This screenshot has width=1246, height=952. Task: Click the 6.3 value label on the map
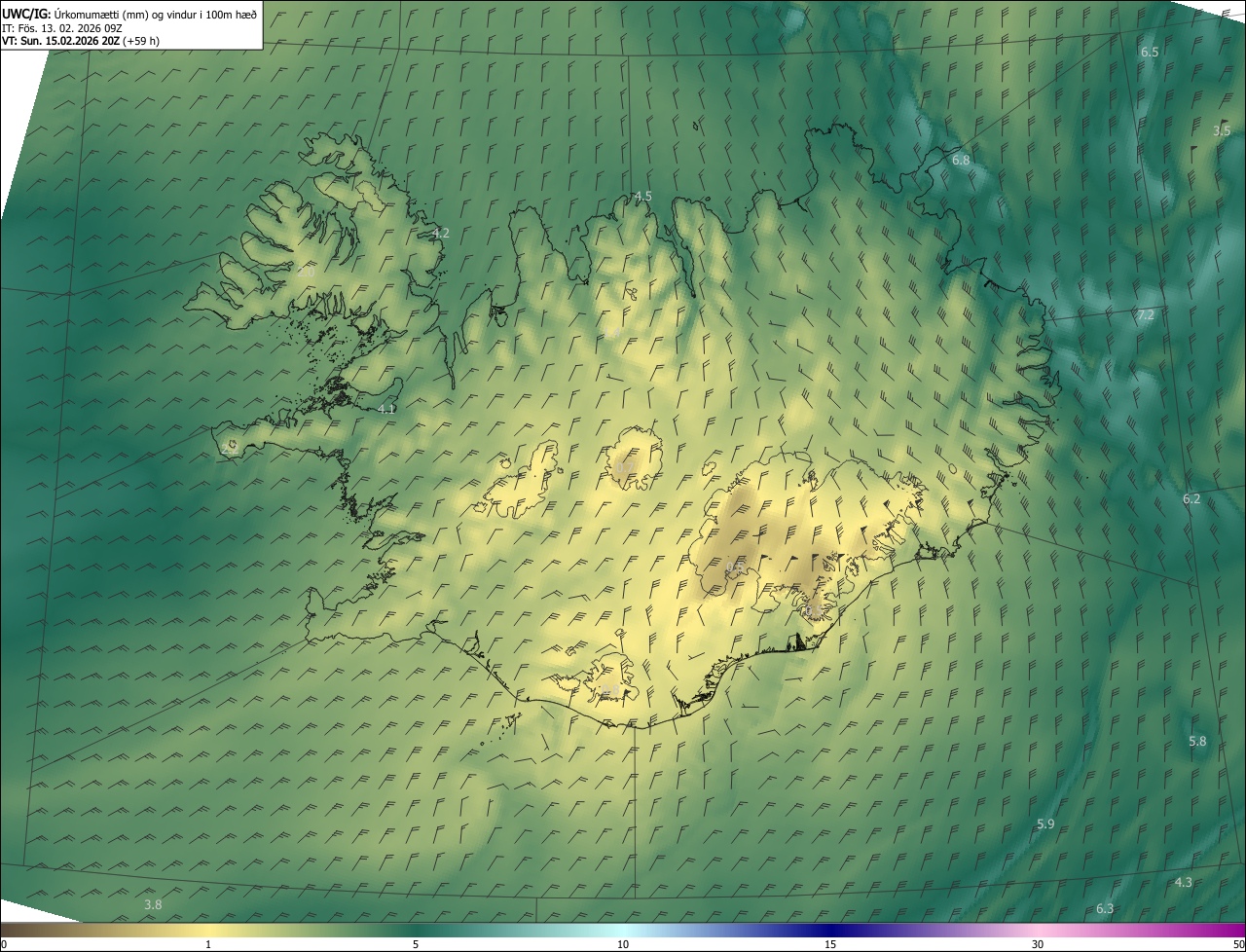(x=1105, y=909)
